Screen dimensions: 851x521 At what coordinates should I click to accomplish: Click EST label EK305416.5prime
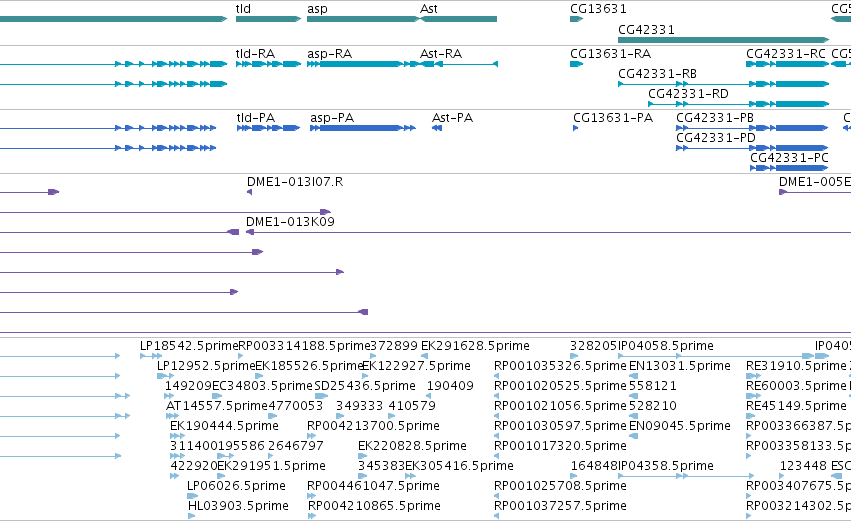(x=459, y=467)
